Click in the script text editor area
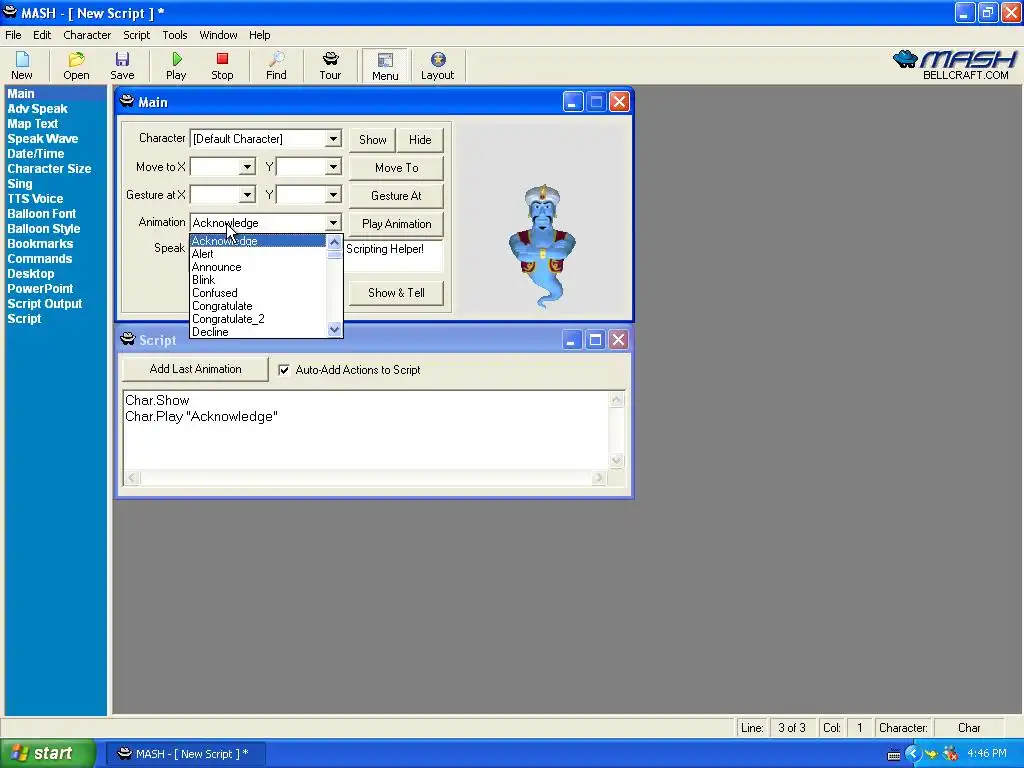This screenshot has width=1024, height=768. coord(366,430)
